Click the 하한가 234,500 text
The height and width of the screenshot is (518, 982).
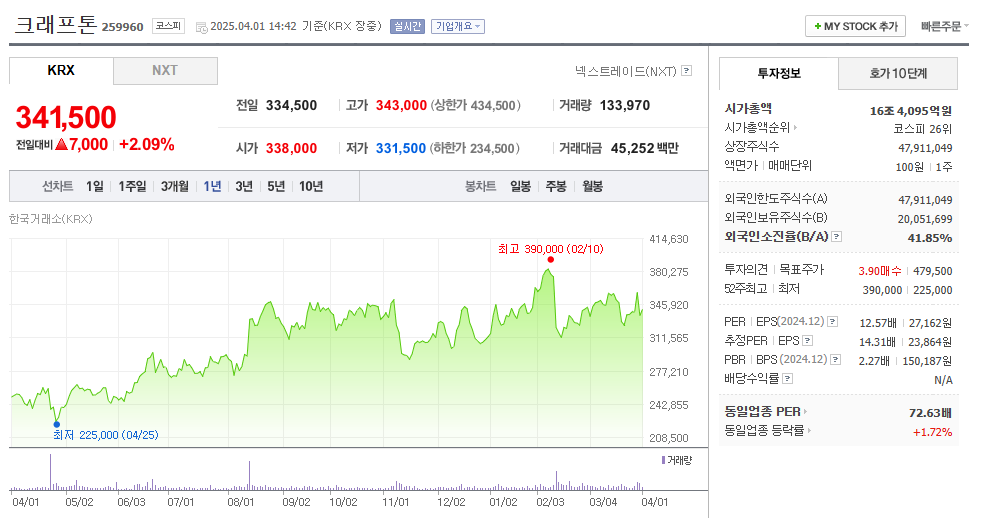475,148
